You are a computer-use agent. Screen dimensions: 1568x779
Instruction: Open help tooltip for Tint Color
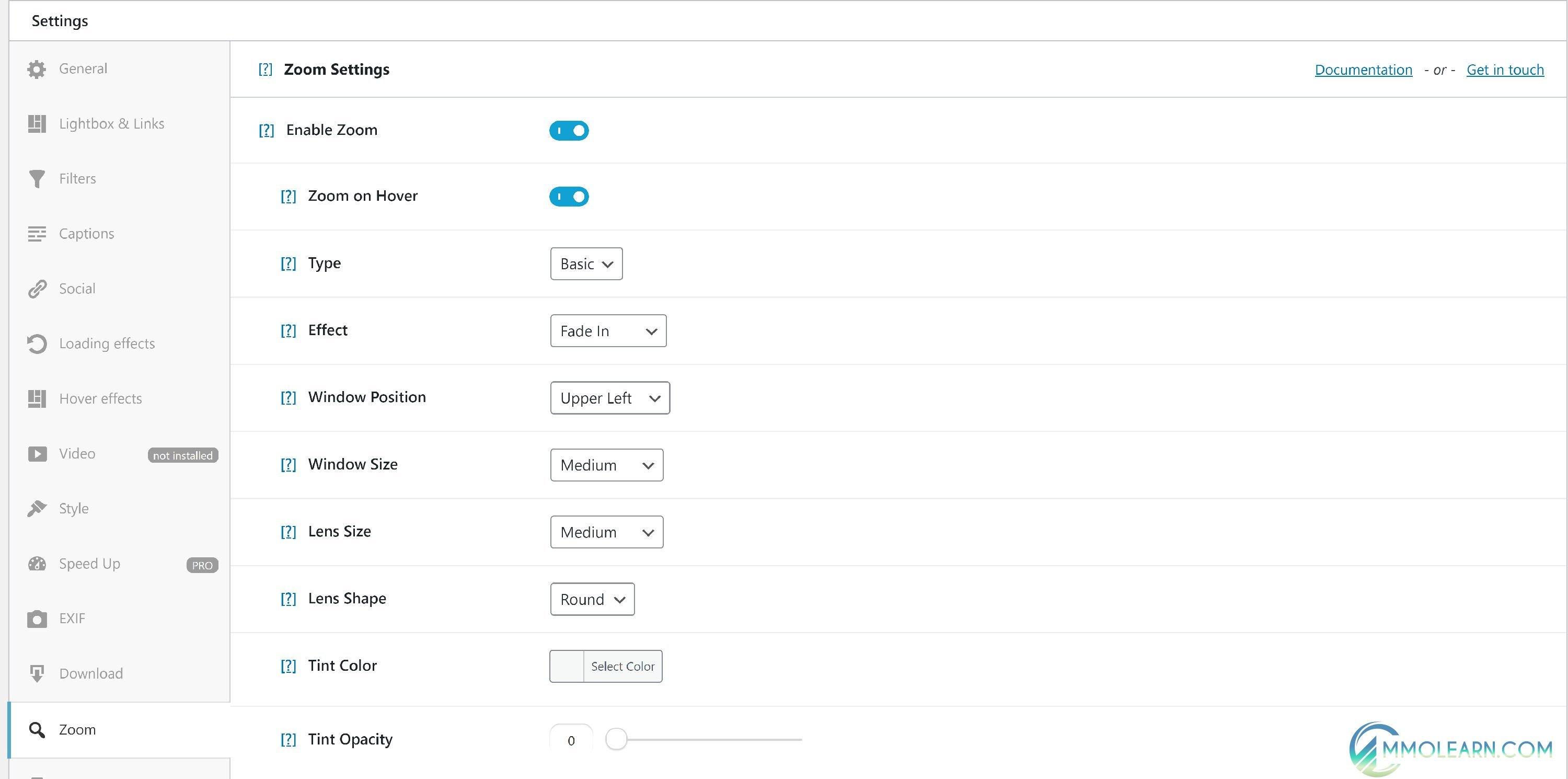(x=288, y=666)
